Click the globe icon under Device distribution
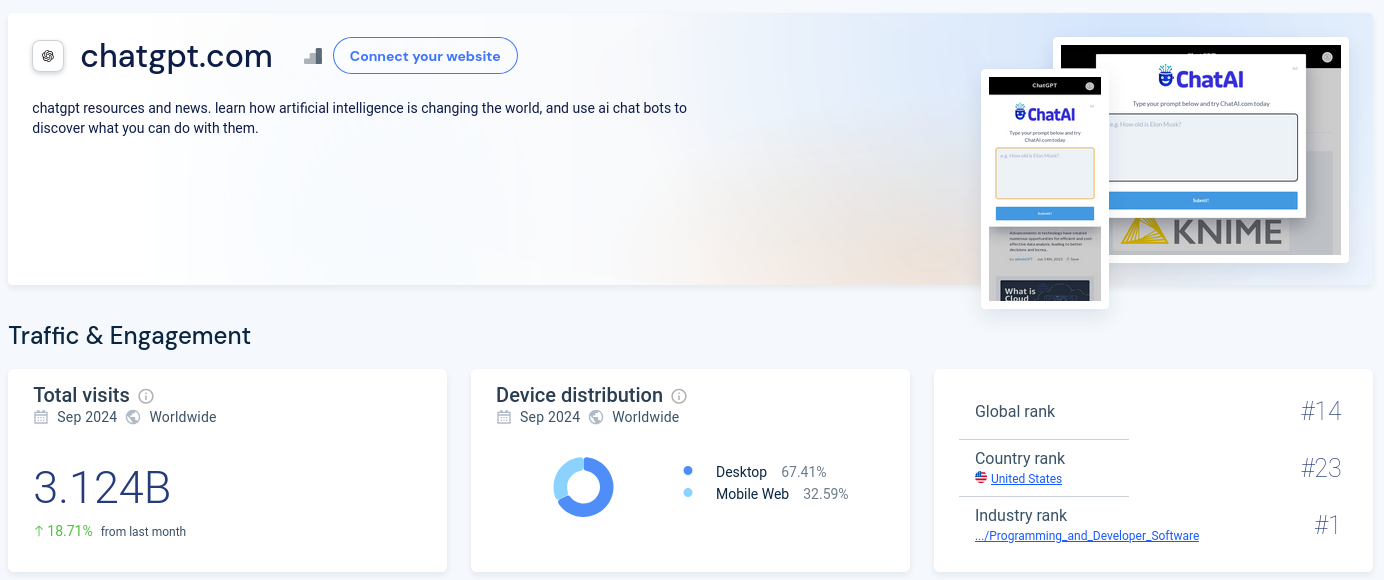This screenshot has width=1384, height=580. tap(596, 417)
